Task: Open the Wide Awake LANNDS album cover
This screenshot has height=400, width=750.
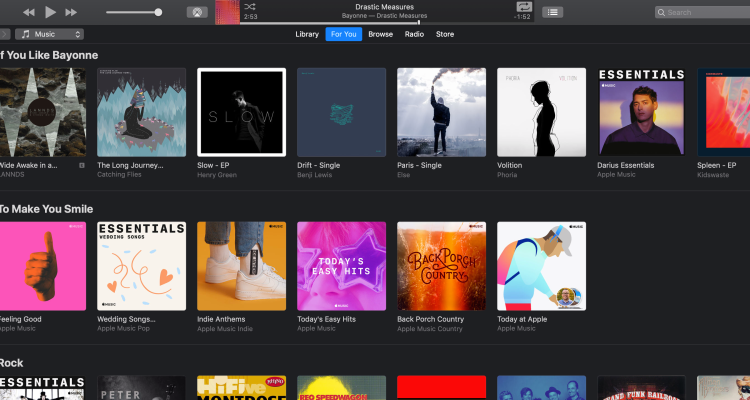Action: 43,112
